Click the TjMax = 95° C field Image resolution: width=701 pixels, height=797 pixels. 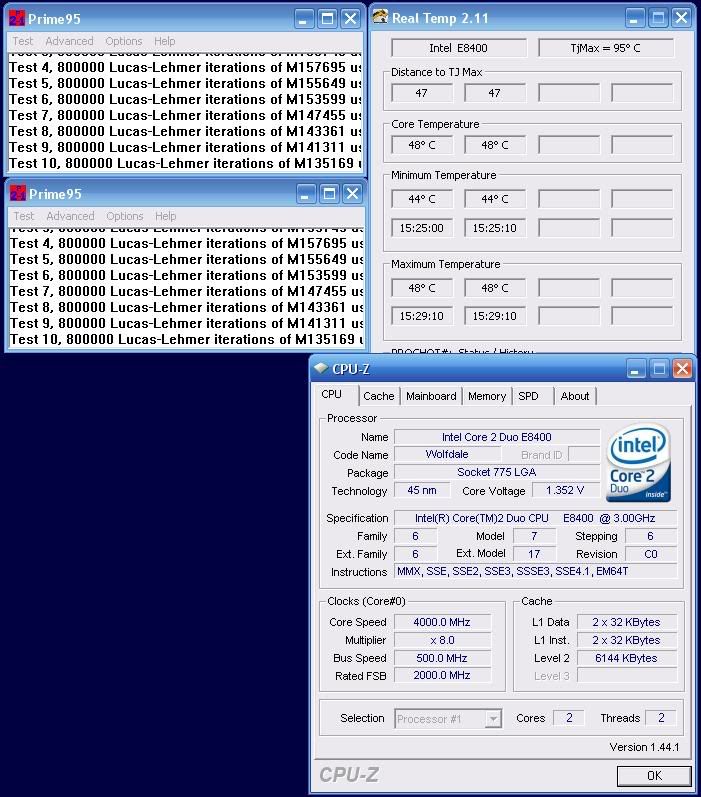[605, 48]
